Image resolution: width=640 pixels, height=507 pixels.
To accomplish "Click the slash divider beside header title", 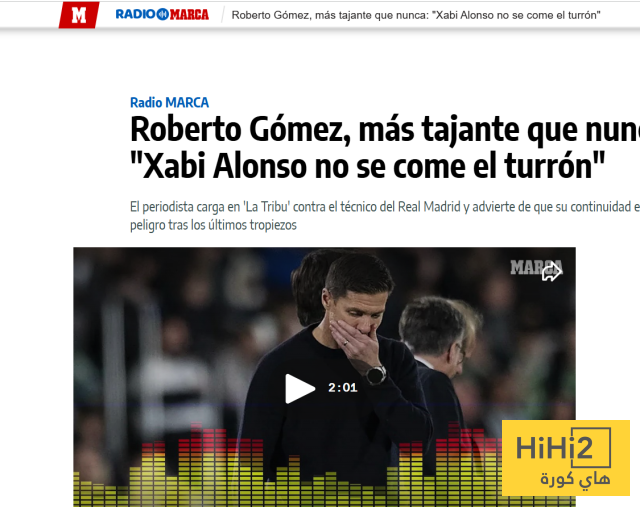I will click(223, 15).
